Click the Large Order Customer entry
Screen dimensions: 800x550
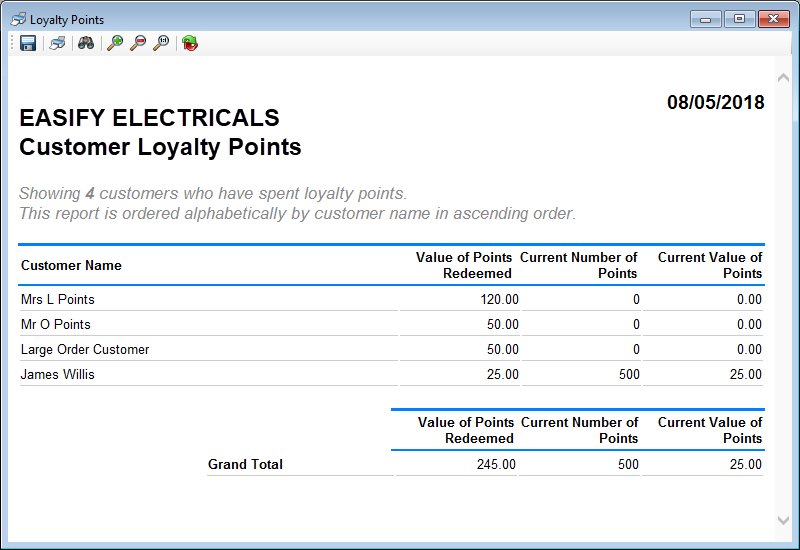click(85, 349)
